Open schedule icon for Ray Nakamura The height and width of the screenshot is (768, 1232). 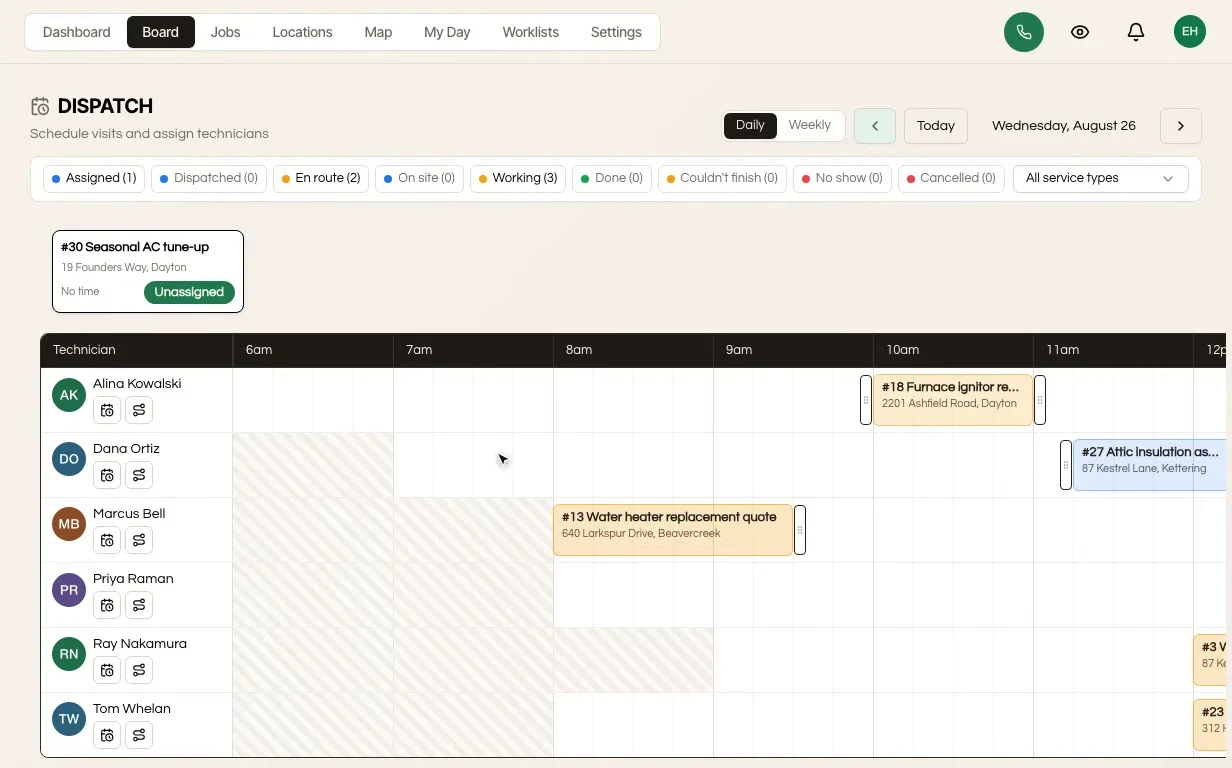click(x=107, y=670)
